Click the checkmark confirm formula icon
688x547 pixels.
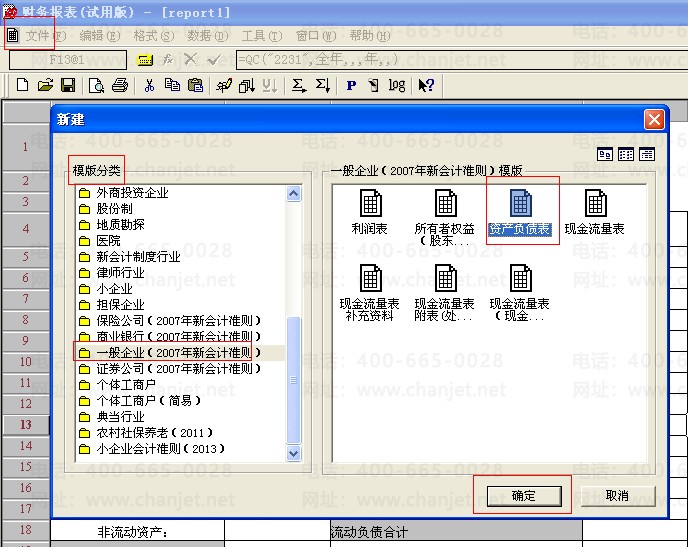(214, 59)
